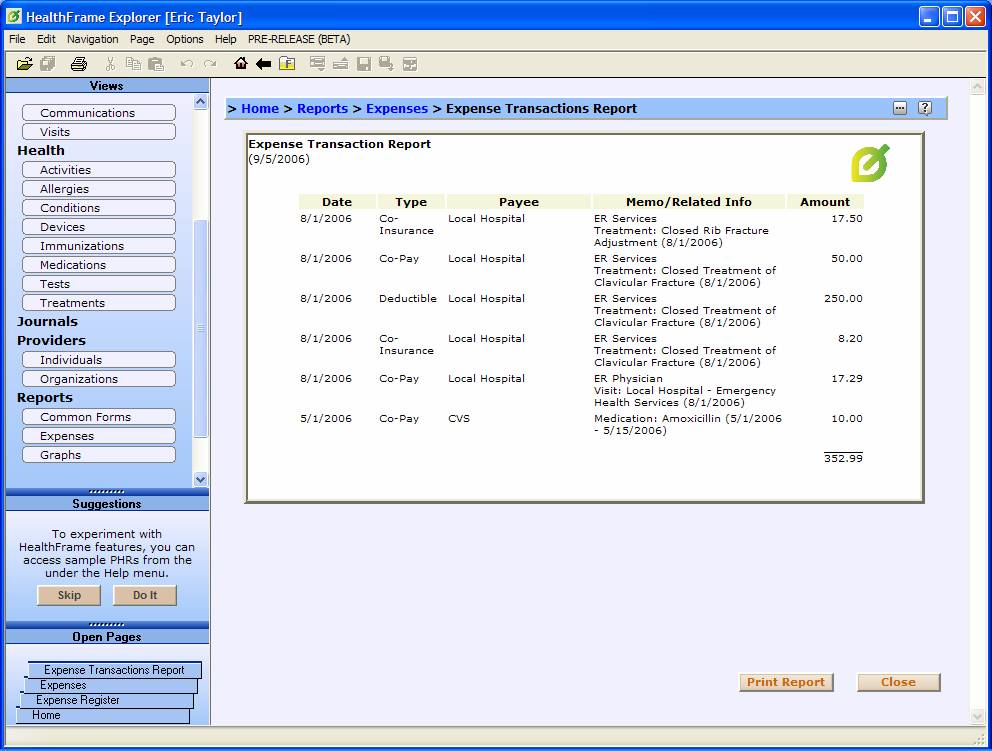Open the Help menu

(226, 39)
